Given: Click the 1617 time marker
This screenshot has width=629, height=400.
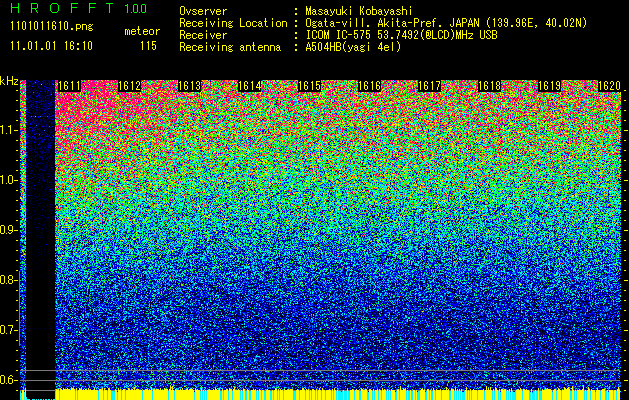Looking at the screenshot, I should (x=429, y=86).
